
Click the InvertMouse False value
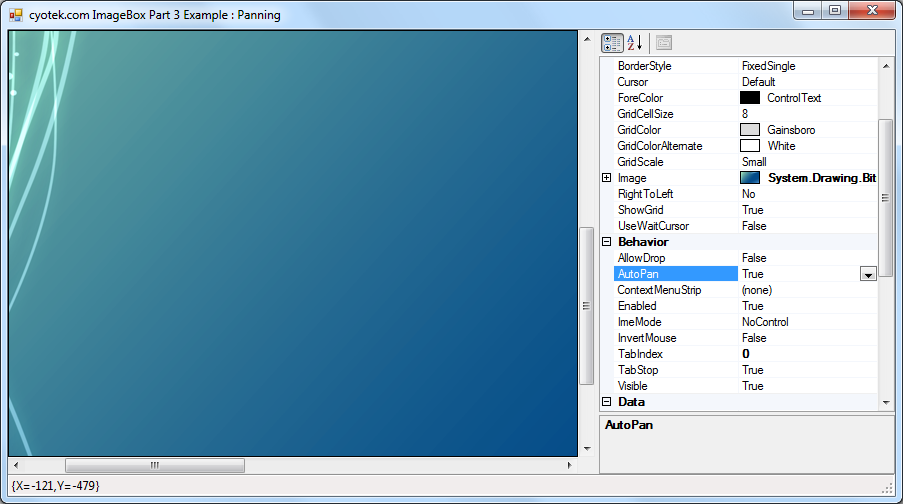coord(754,338)
